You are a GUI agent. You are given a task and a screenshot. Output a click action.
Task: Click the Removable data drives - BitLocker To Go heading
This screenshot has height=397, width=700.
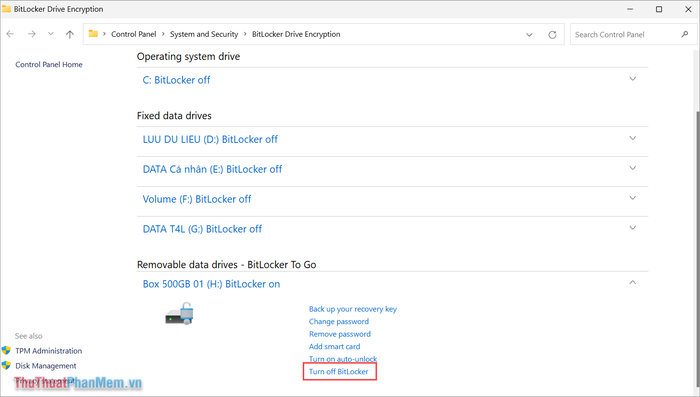(x=226, y=265)
